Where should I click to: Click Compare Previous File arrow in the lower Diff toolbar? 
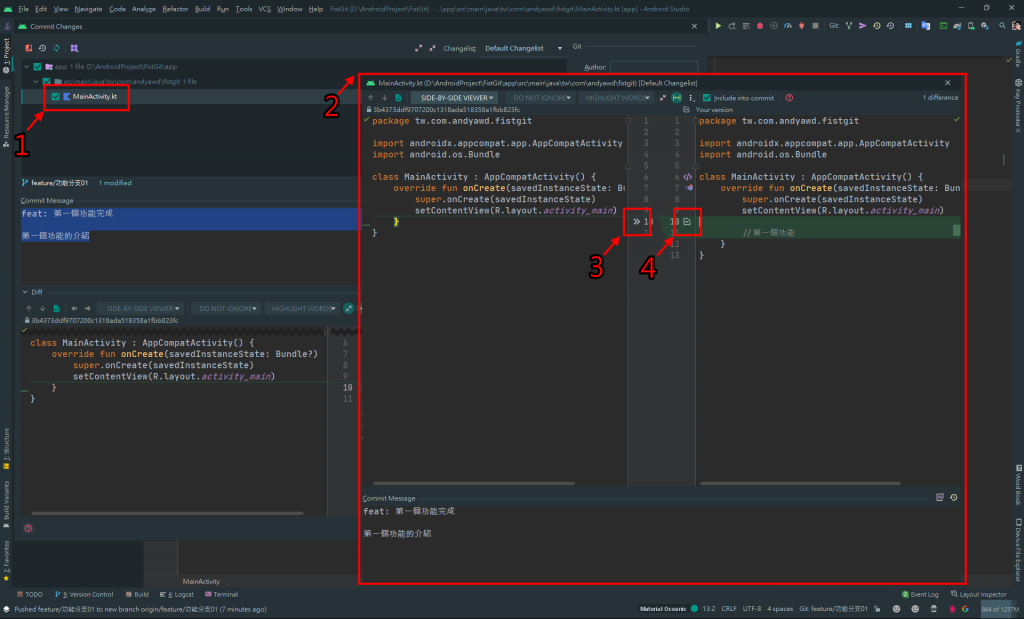(74, 308)
